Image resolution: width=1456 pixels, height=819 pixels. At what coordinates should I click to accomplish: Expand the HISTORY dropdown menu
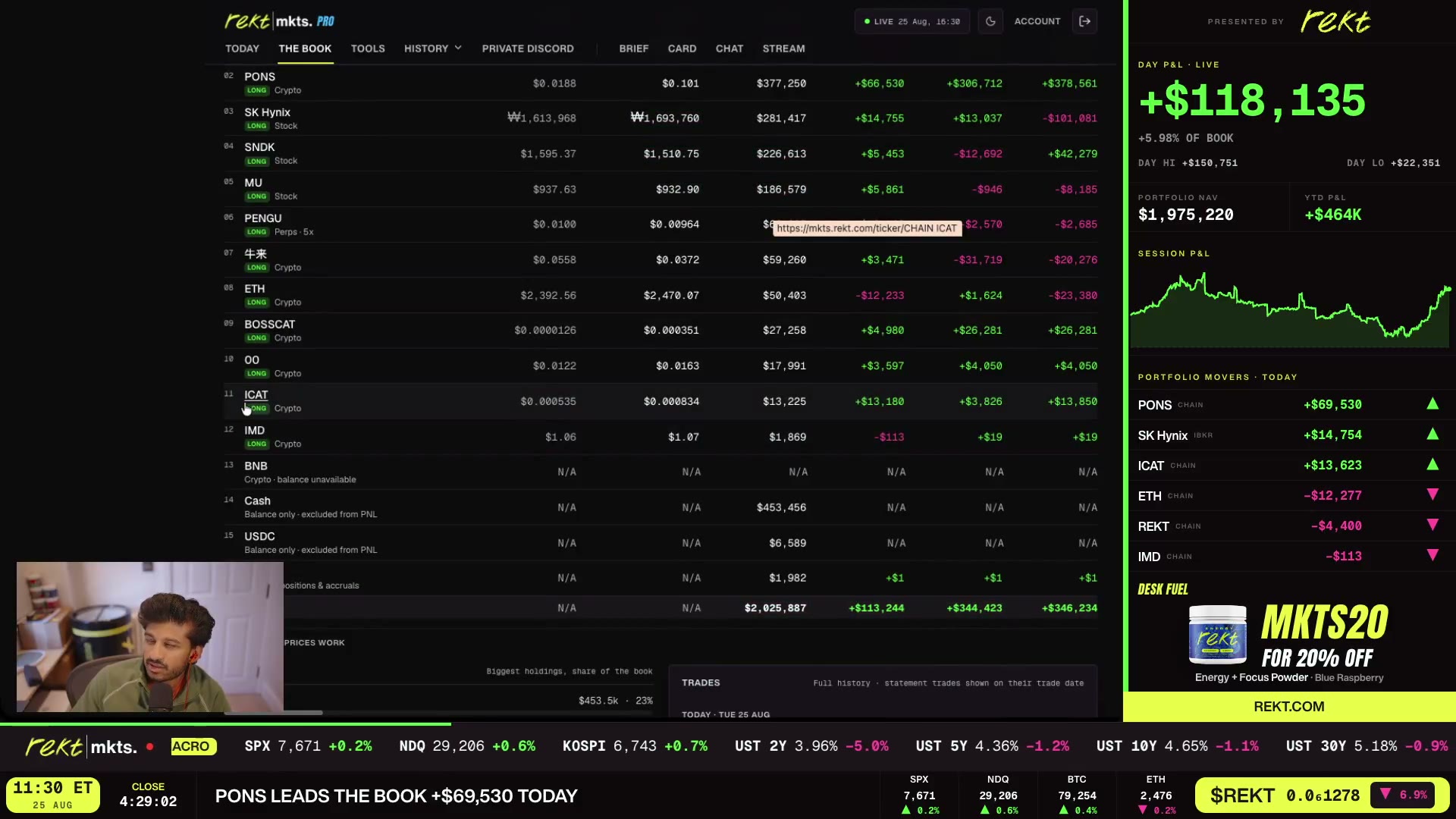[x=432, y=49]
